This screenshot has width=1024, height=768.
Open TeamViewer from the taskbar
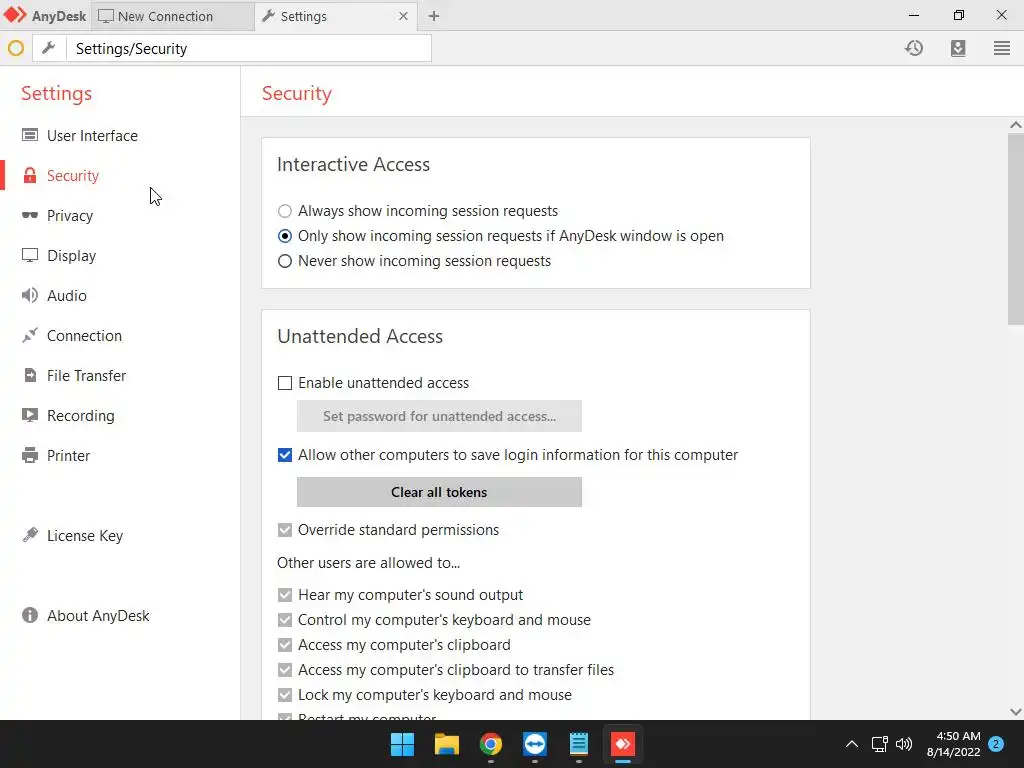click(x=535, y=744)
